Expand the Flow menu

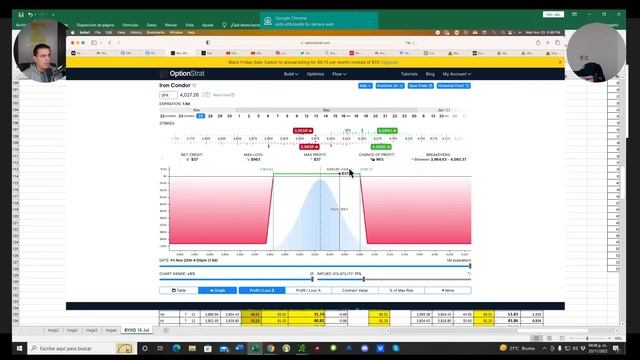click(339, 74)
